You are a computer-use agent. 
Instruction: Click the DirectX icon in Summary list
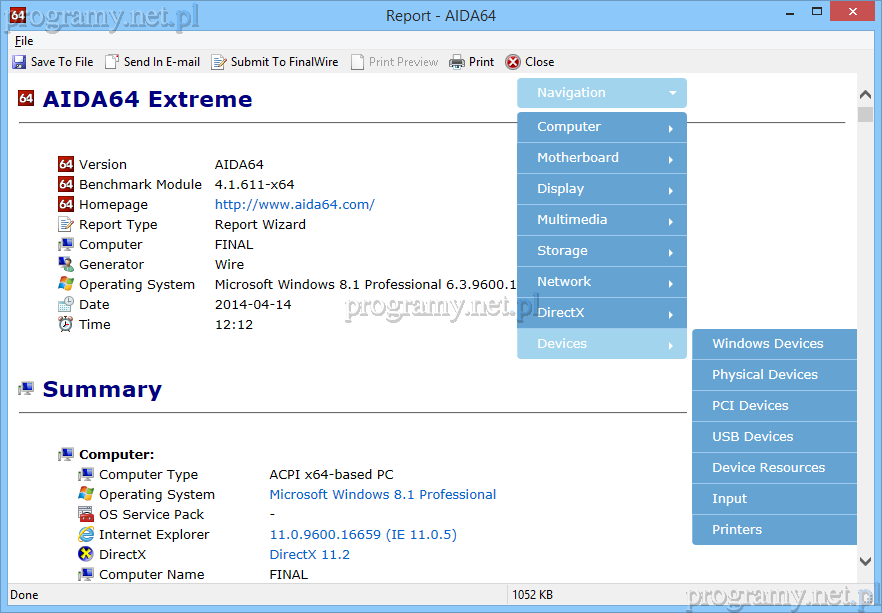click(86, 555)
